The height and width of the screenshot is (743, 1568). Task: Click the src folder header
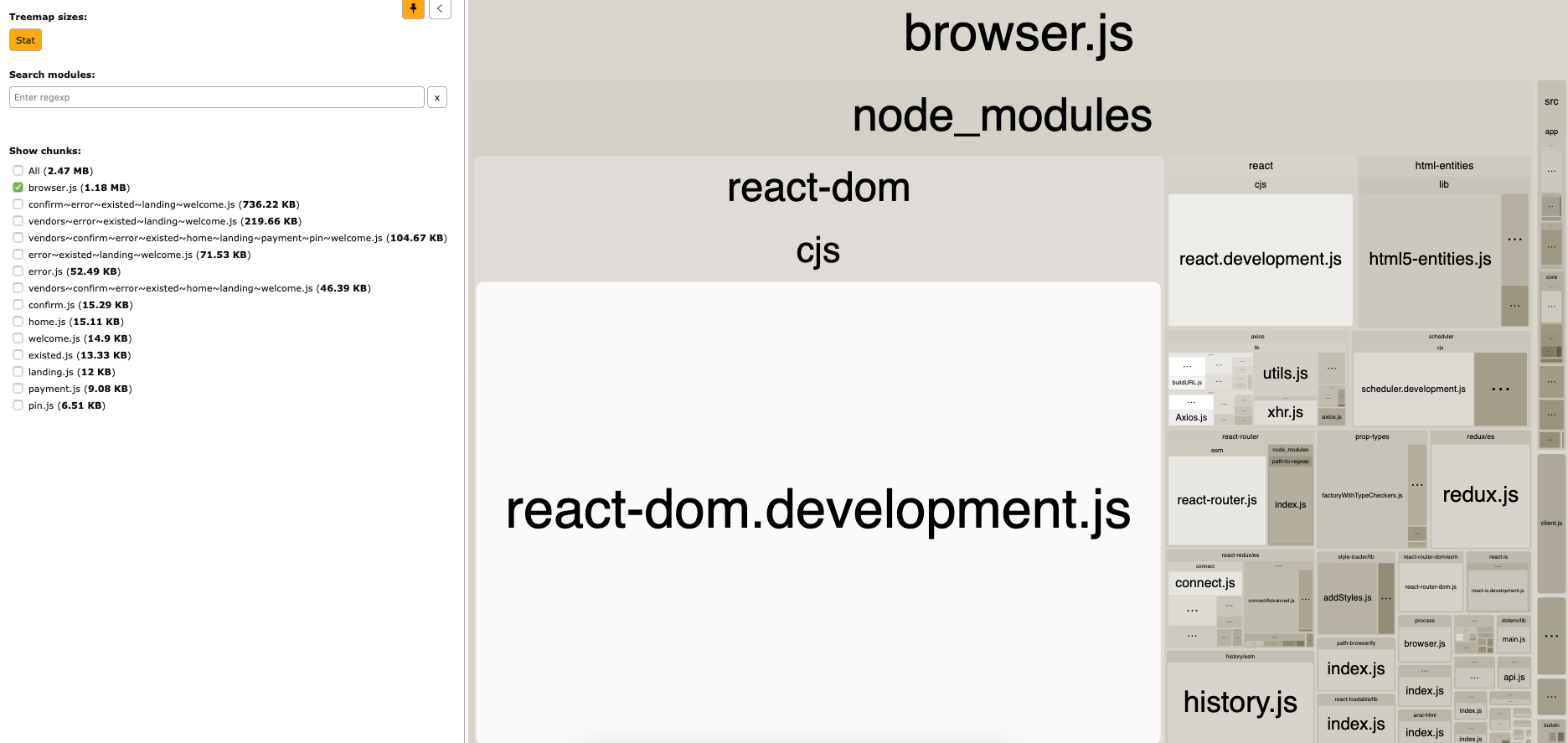1551,101
